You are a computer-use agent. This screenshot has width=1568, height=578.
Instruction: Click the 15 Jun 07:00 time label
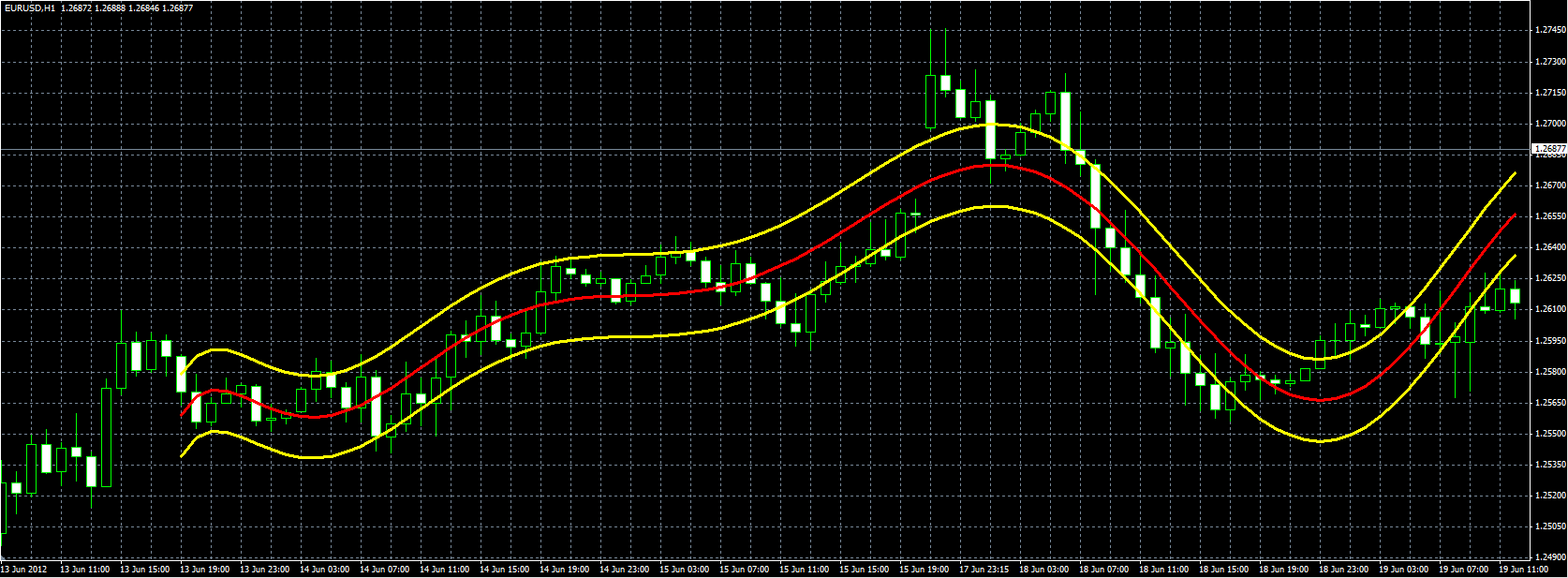[744, 570]
